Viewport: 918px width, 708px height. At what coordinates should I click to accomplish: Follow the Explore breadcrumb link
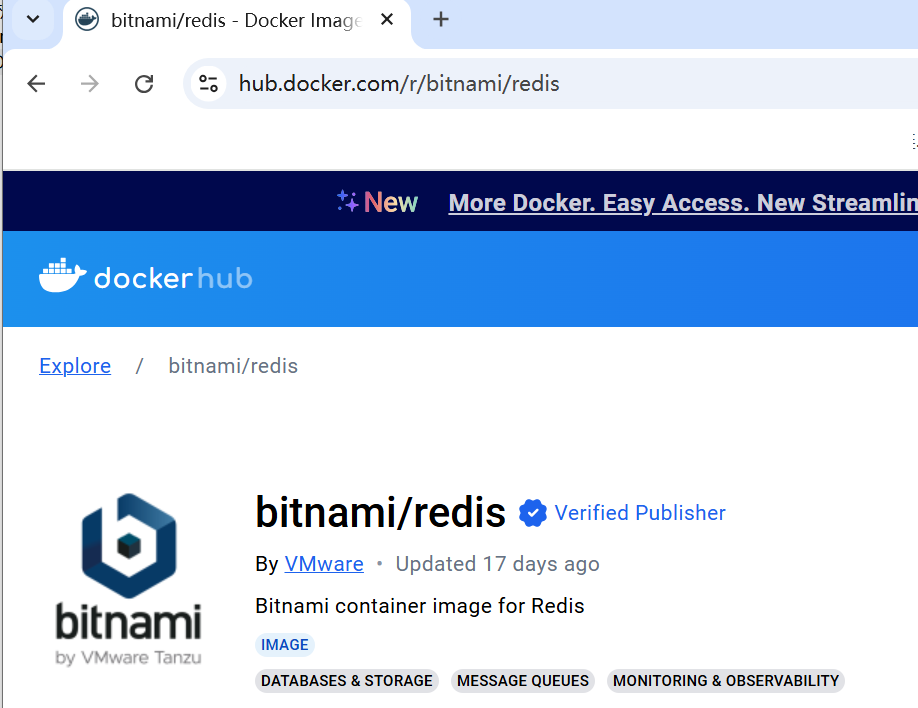(x=75, y=366)
